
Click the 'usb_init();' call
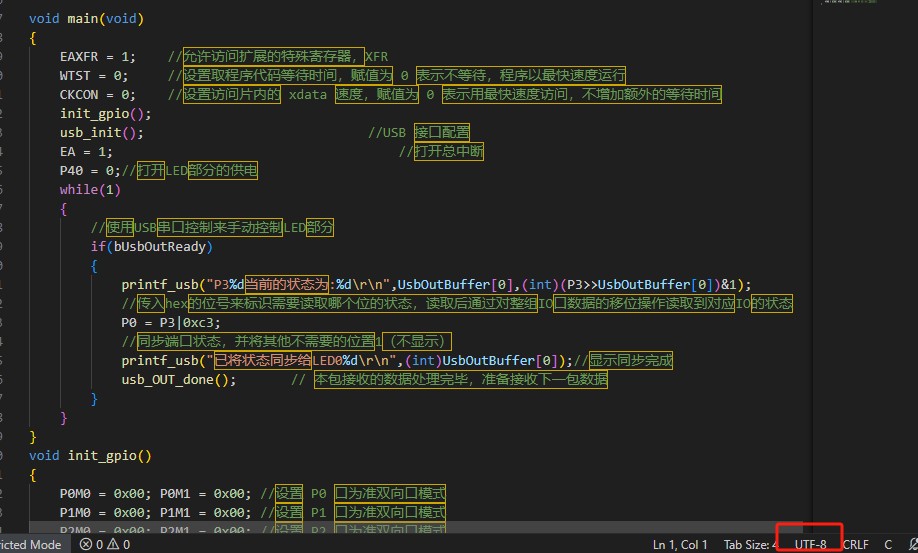pyautogui.click(x=101, y=133)
